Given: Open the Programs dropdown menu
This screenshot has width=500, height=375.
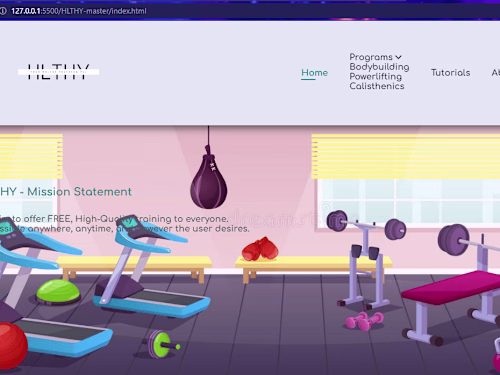Looking at the screenshot, I should (375, 57).
